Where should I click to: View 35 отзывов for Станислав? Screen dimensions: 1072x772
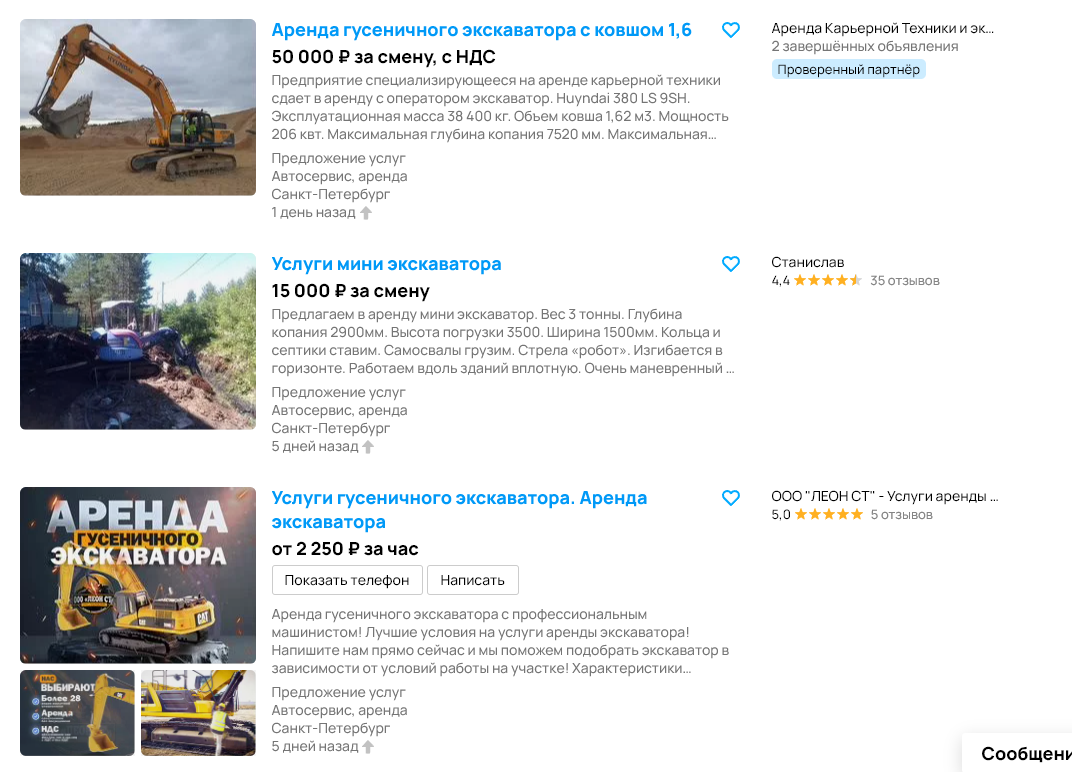pyautogui.click(x=904, y=280)
